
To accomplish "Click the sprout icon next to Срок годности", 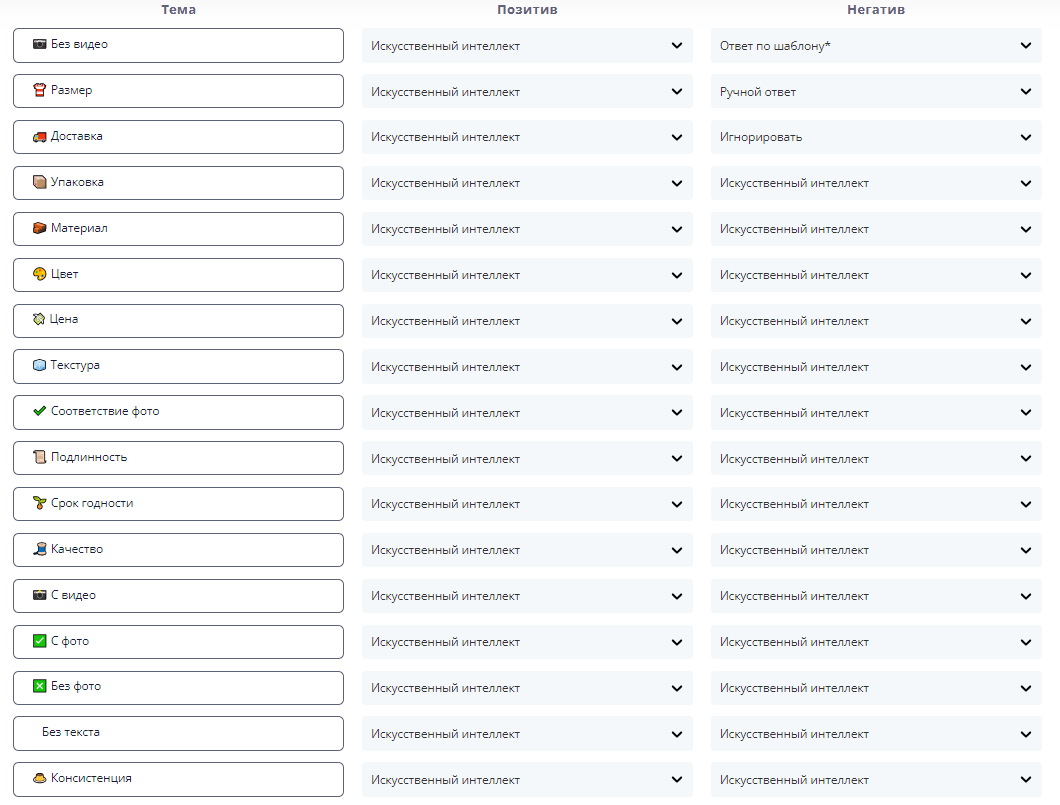I will pos(39,504).
